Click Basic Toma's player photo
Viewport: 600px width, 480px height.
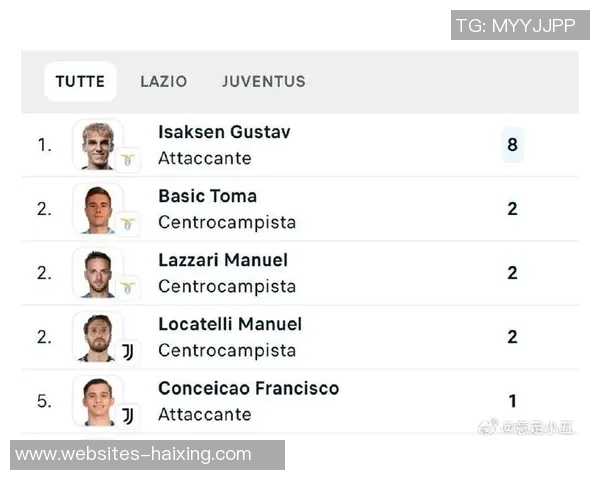(98, 209)
